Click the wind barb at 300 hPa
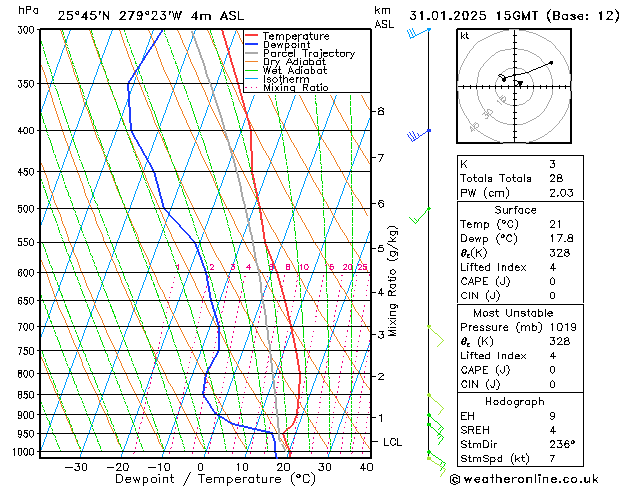 (418, 33)
